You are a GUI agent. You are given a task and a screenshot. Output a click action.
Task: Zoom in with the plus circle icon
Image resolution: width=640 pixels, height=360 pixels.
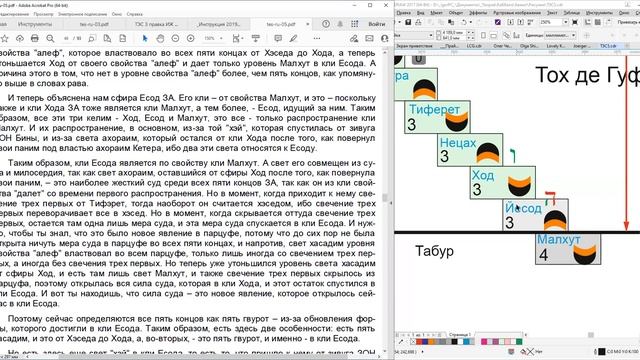click(x=191, y=38)
